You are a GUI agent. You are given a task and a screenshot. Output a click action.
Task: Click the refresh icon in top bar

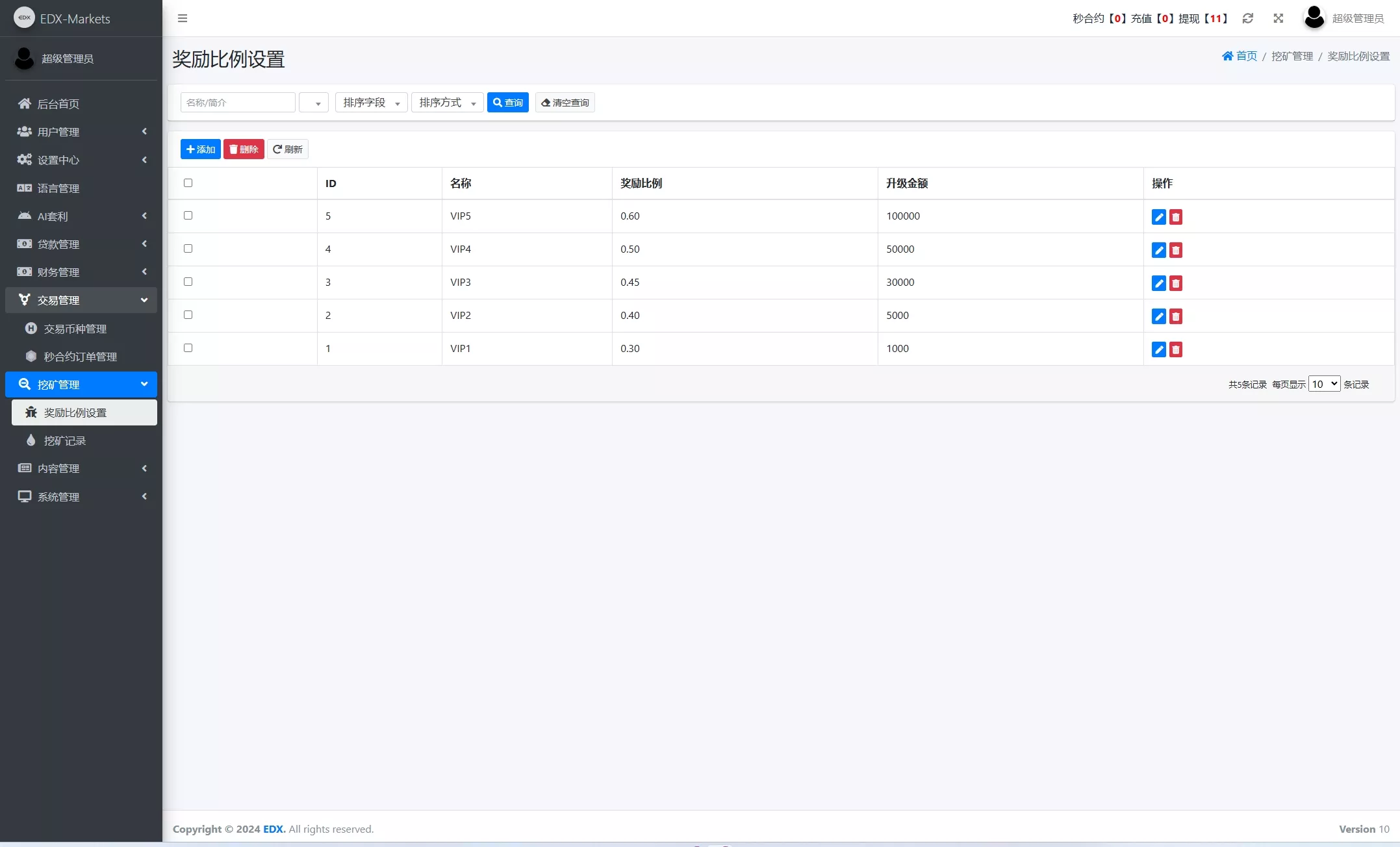tap(1247, 18)
